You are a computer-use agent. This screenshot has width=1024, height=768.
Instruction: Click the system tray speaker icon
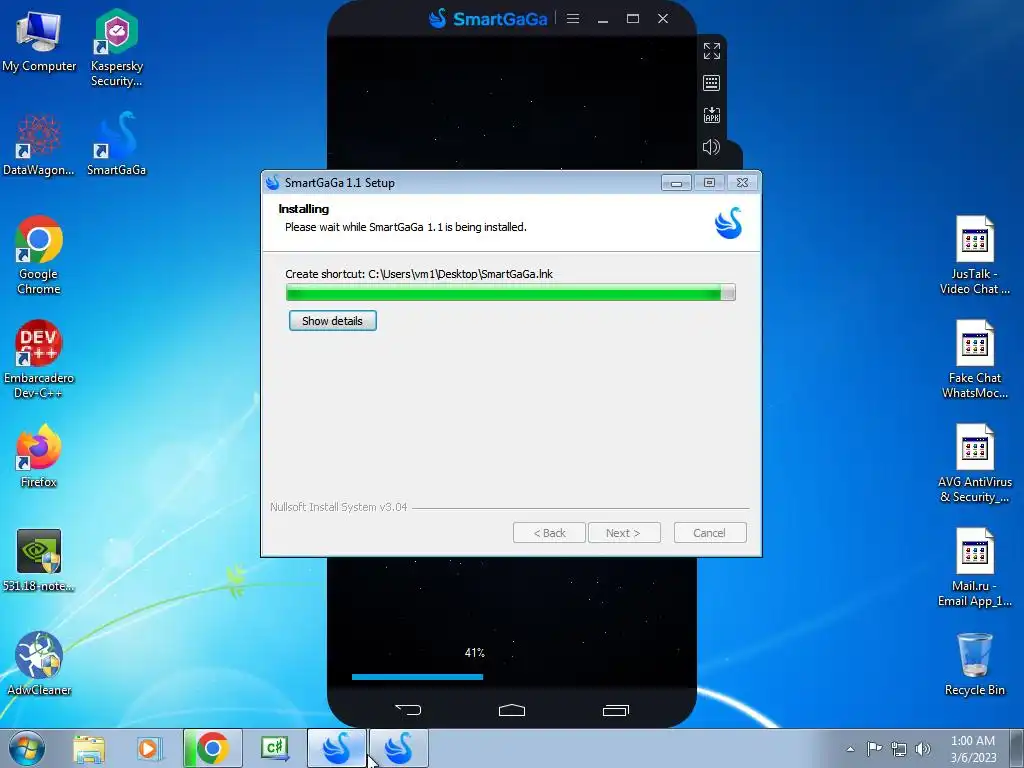pyautogui.click(x=923, y=749)
